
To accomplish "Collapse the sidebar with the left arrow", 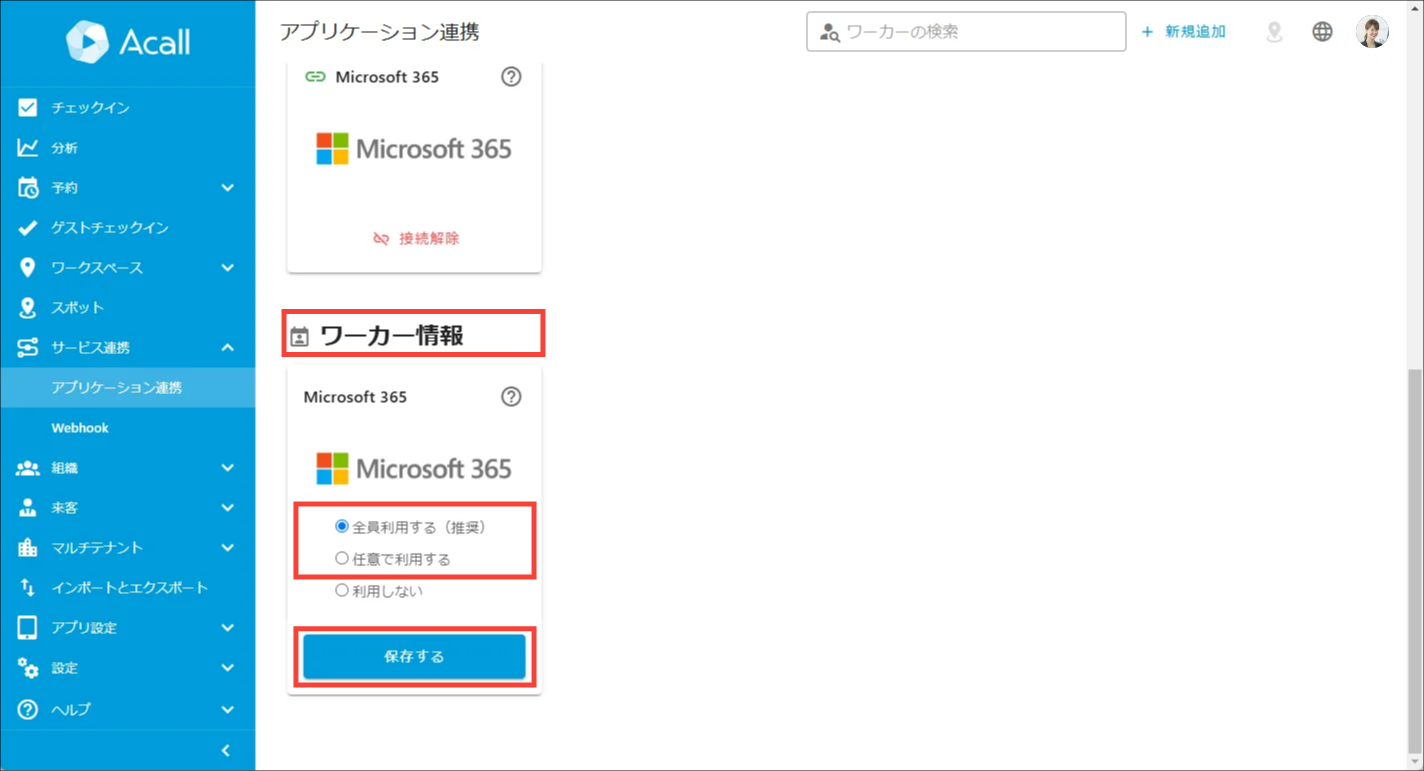I will (x=226, y=750).
